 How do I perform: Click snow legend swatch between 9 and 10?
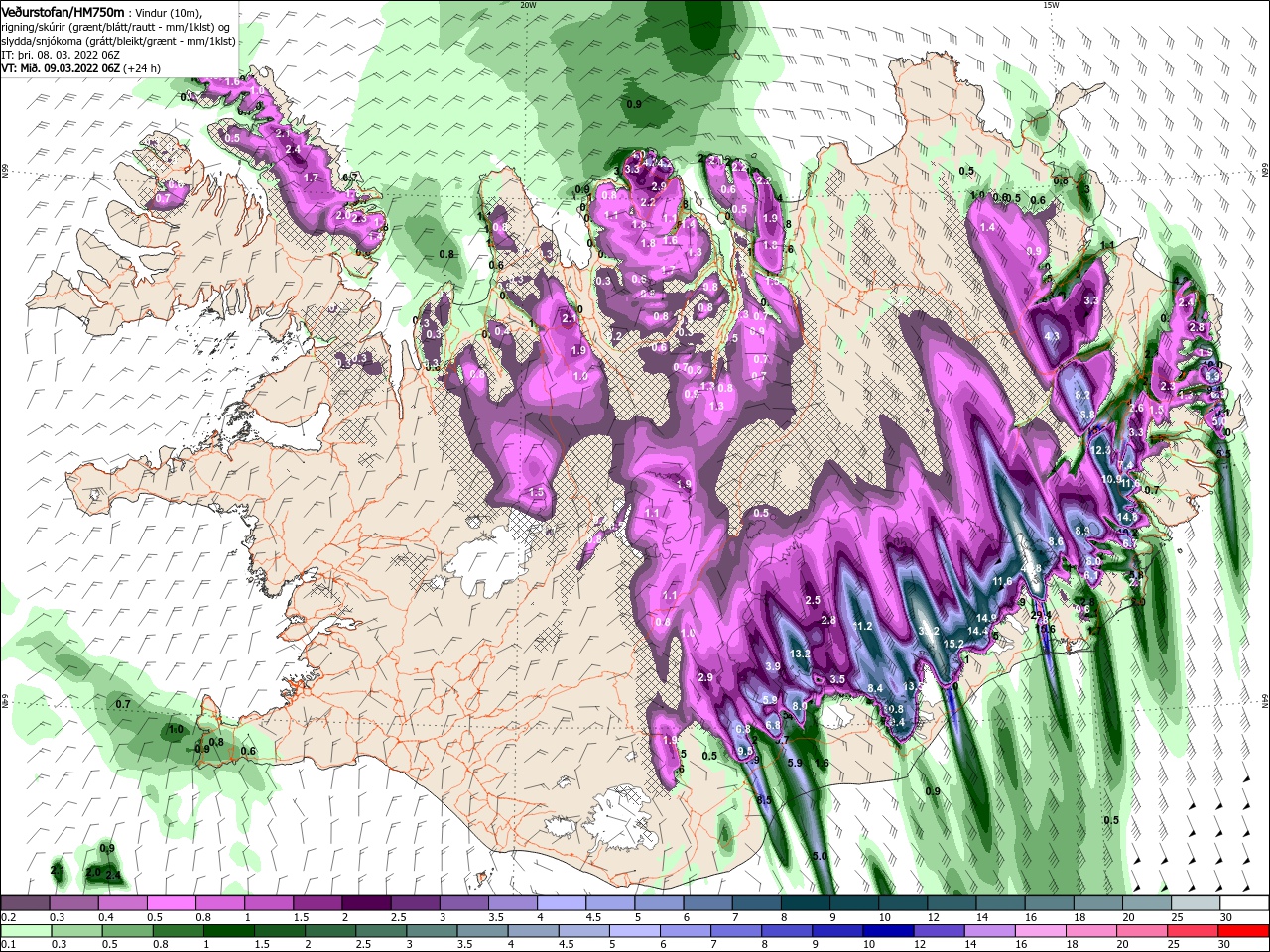pyautogui.click(x=853, y=903)
